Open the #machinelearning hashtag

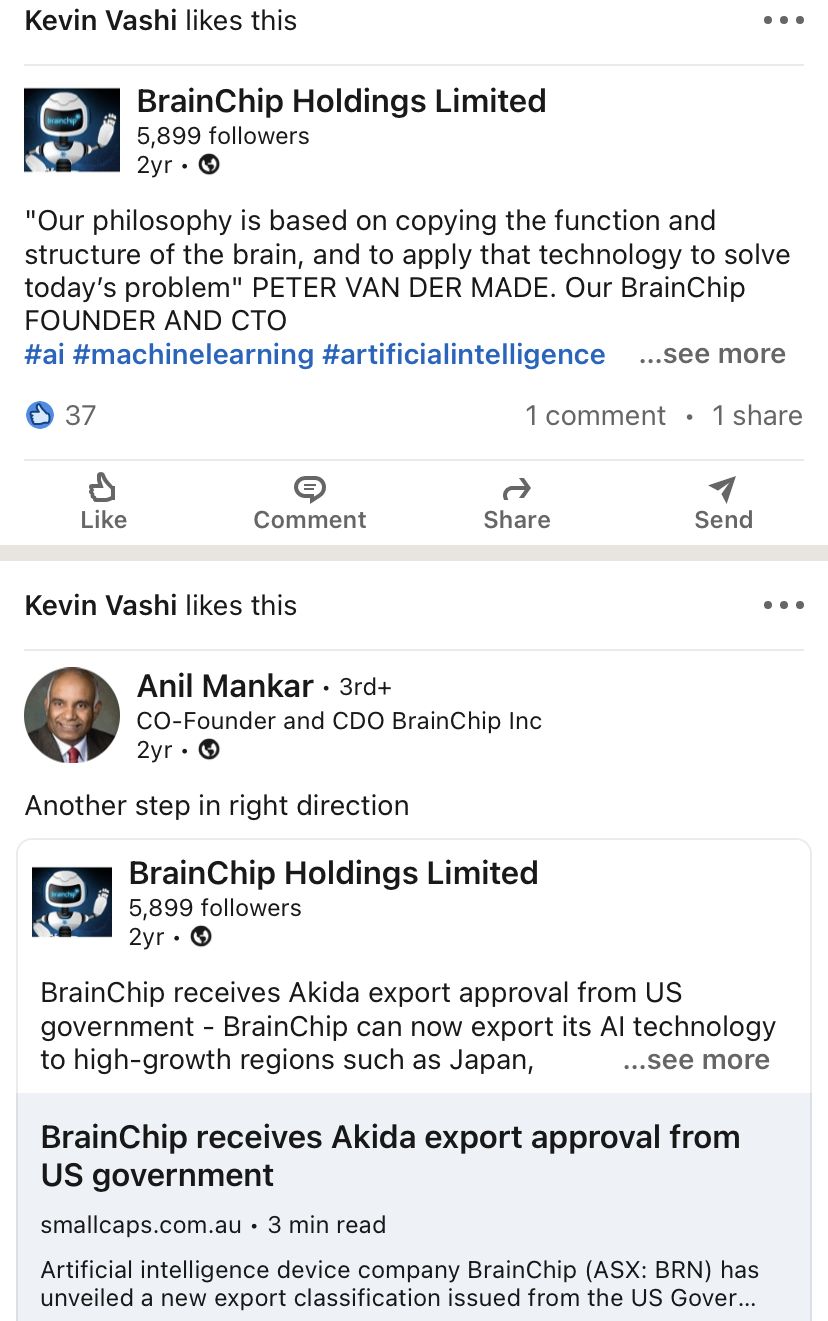pyautogui.click(x=193, y=354)
